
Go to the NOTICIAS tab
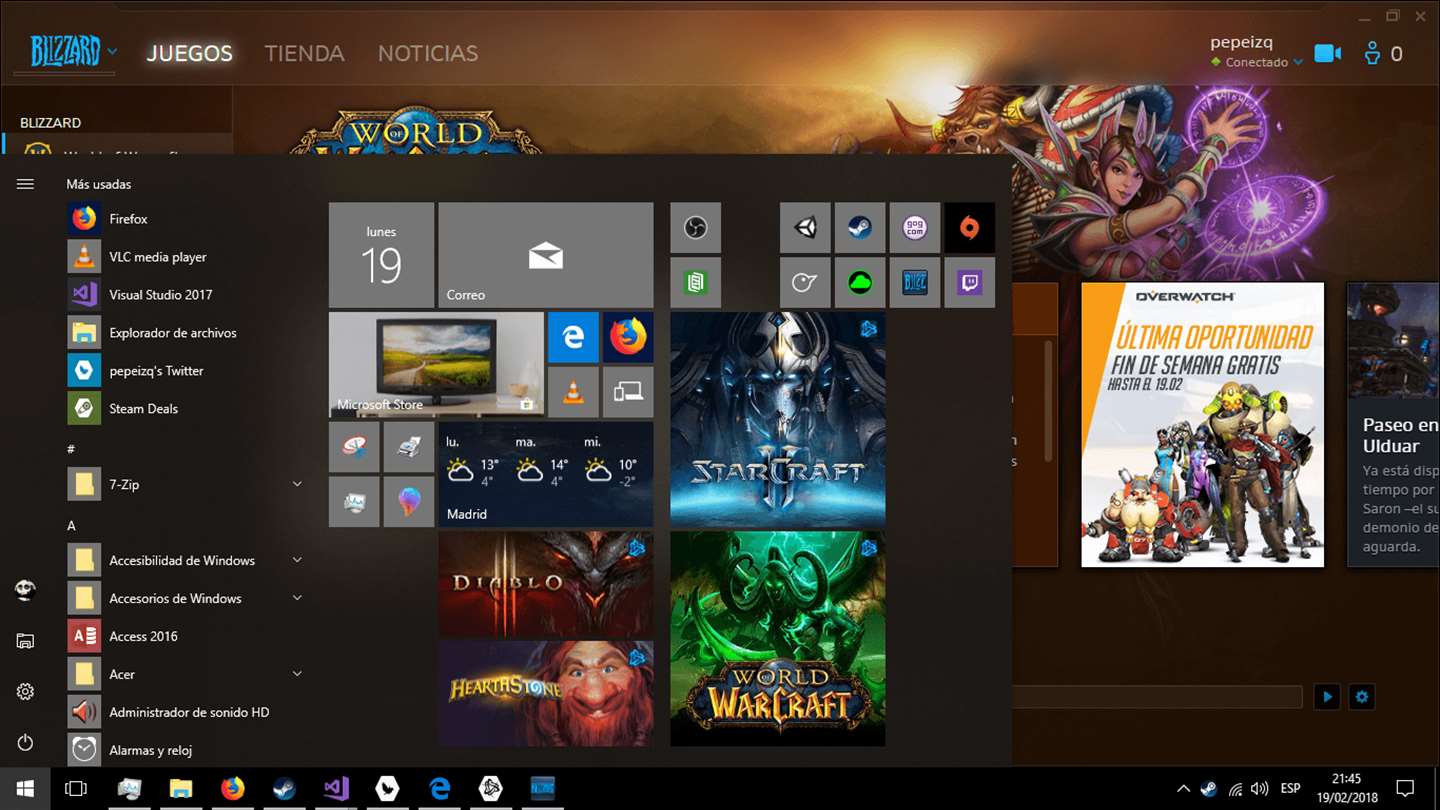click(428, 53)
